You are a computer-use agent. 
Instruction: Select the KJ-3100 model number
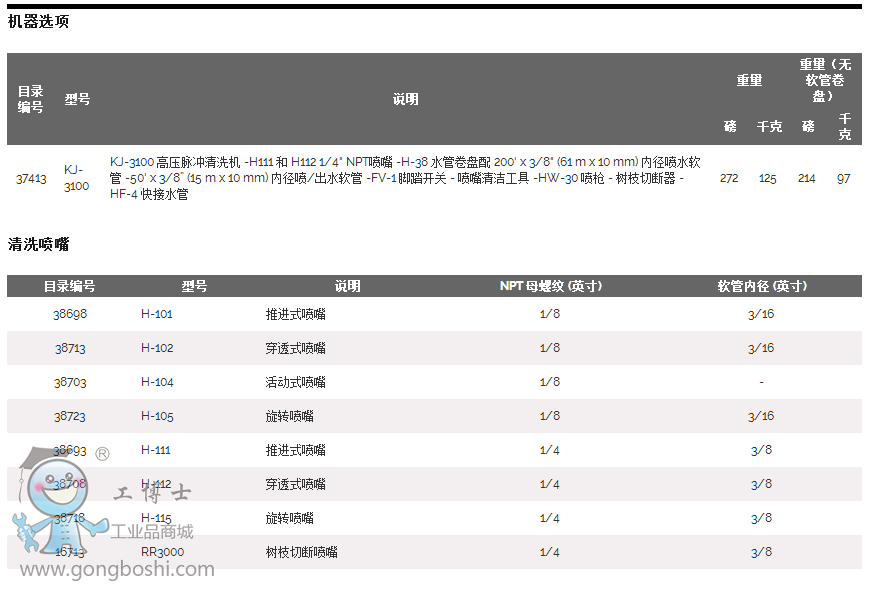pos(76,178)
